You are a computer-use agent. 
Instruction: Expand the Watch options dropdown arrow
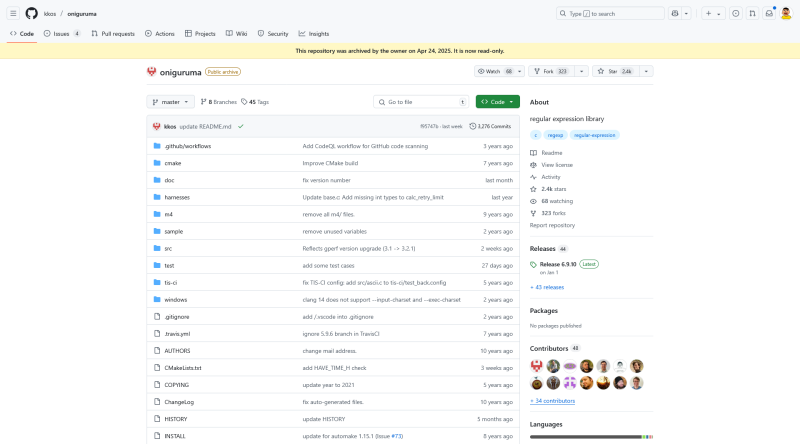pos(519,71)
